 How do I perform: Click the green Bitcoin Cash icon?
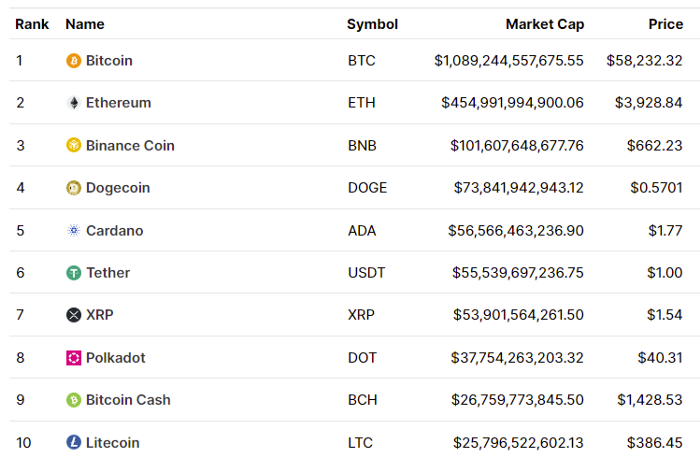tap(74, 400)
